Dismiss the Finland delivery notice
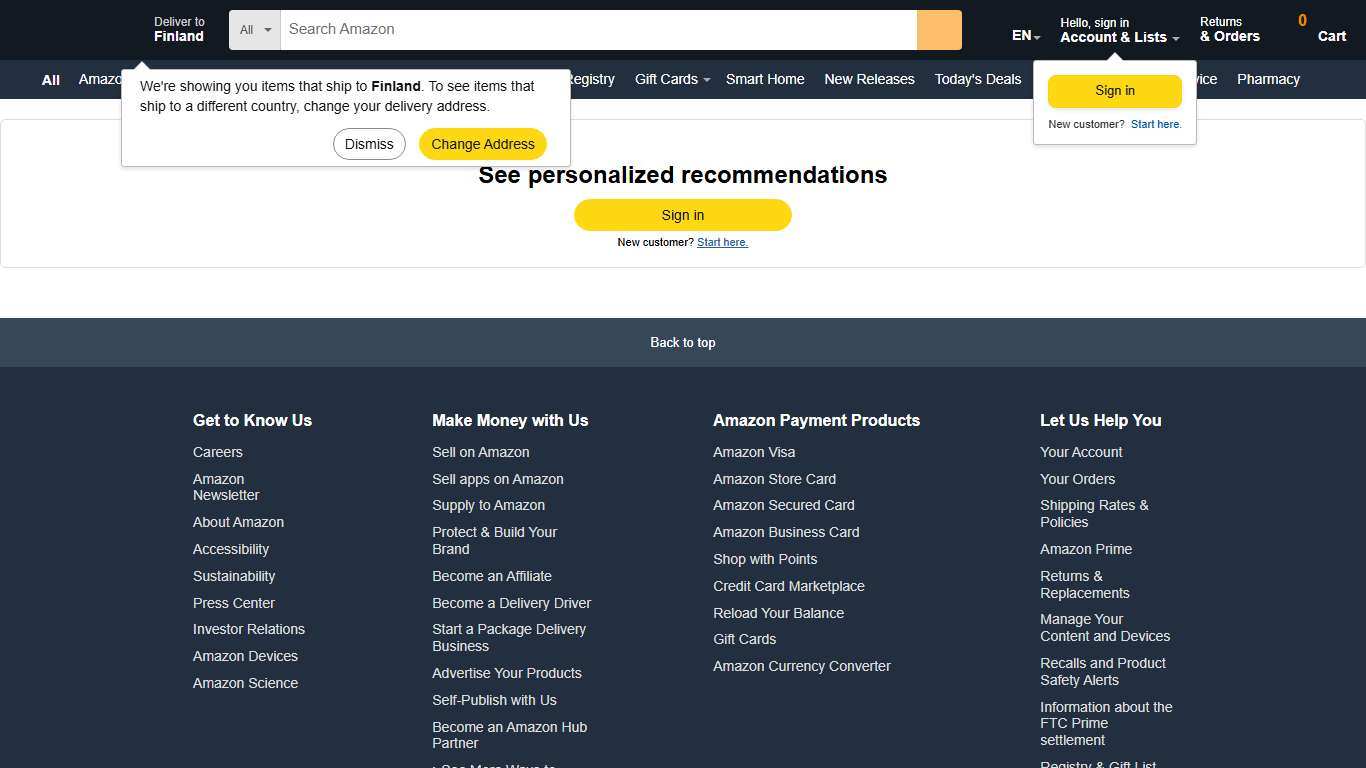 [x=369, y=144]
